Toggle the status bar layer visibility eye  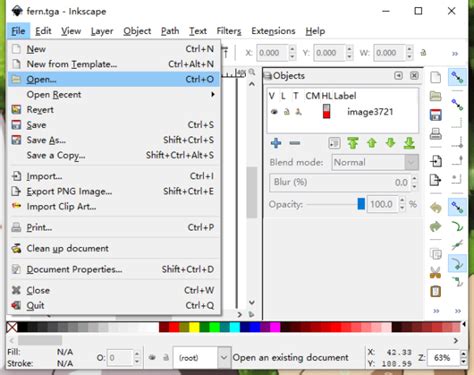(152, 357)
